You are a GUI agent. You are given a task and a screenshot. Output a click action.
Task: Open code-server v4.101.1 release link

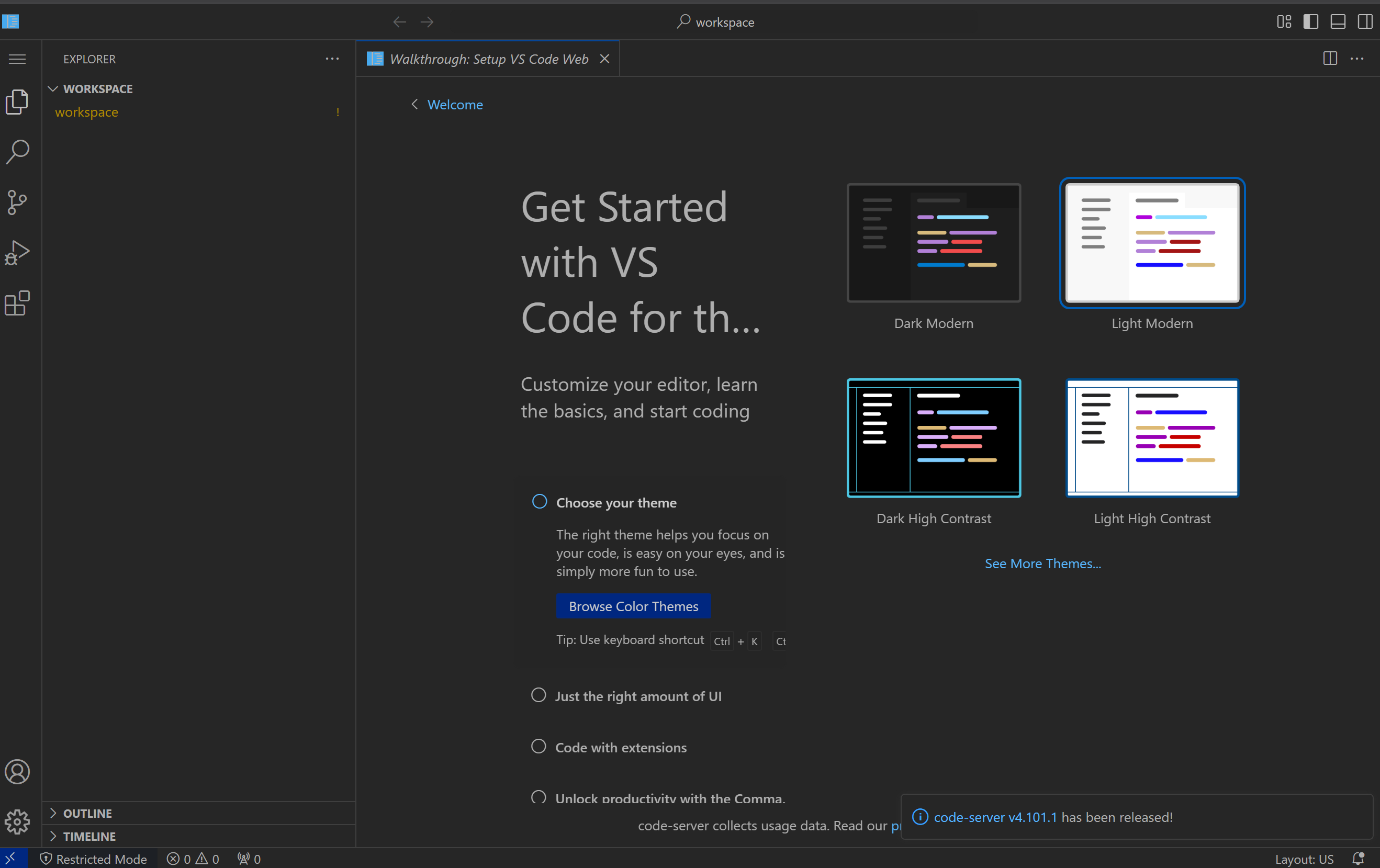pyautogui.click(x=995, y=817)
